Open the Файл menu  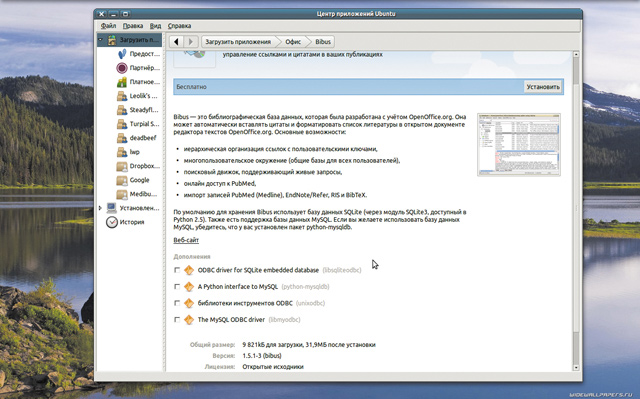tap(109, 26)
